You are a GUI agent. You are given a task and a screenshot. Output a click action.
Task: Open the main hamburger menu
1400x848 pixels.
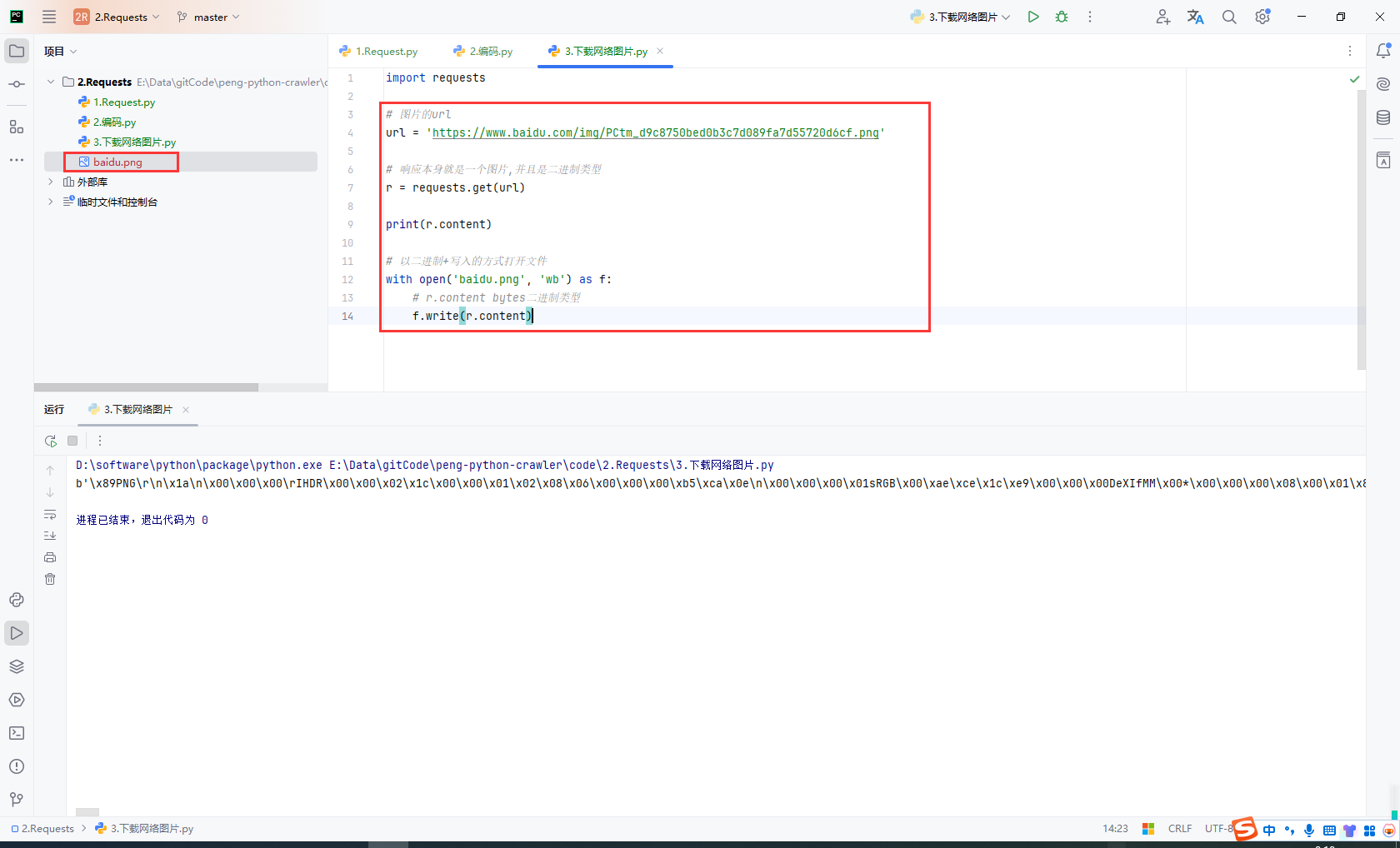[49, 17]
